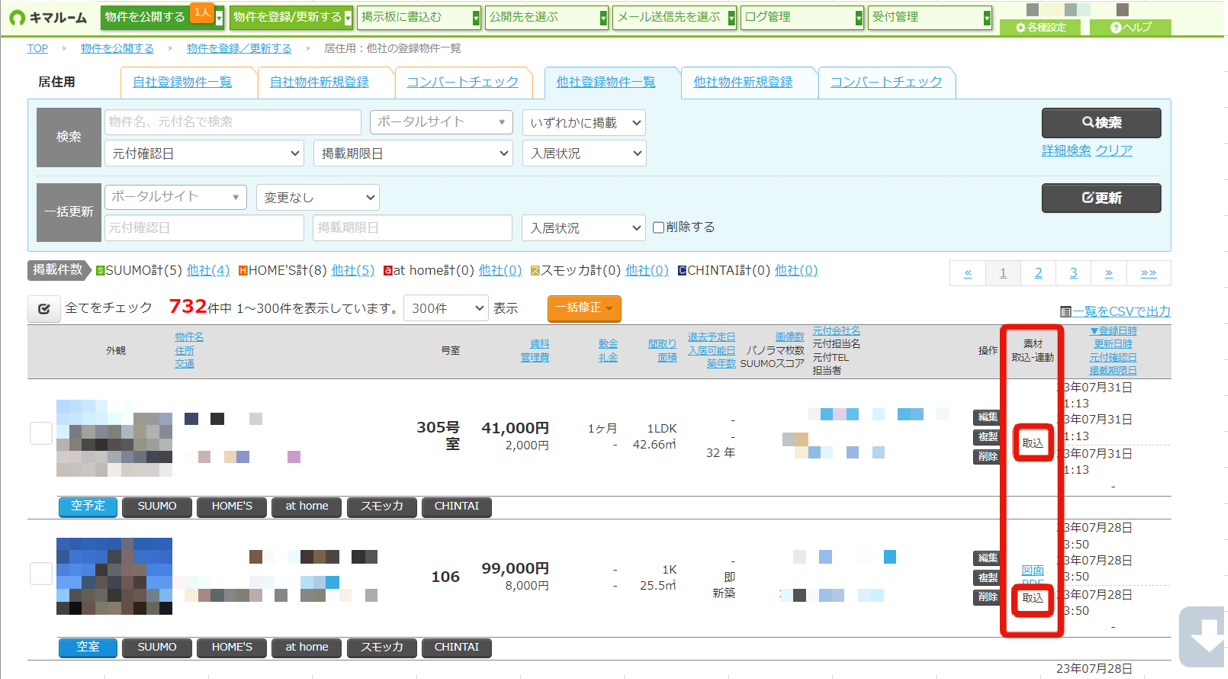Open the 図面 link in the 106 row

(1033, 570)
